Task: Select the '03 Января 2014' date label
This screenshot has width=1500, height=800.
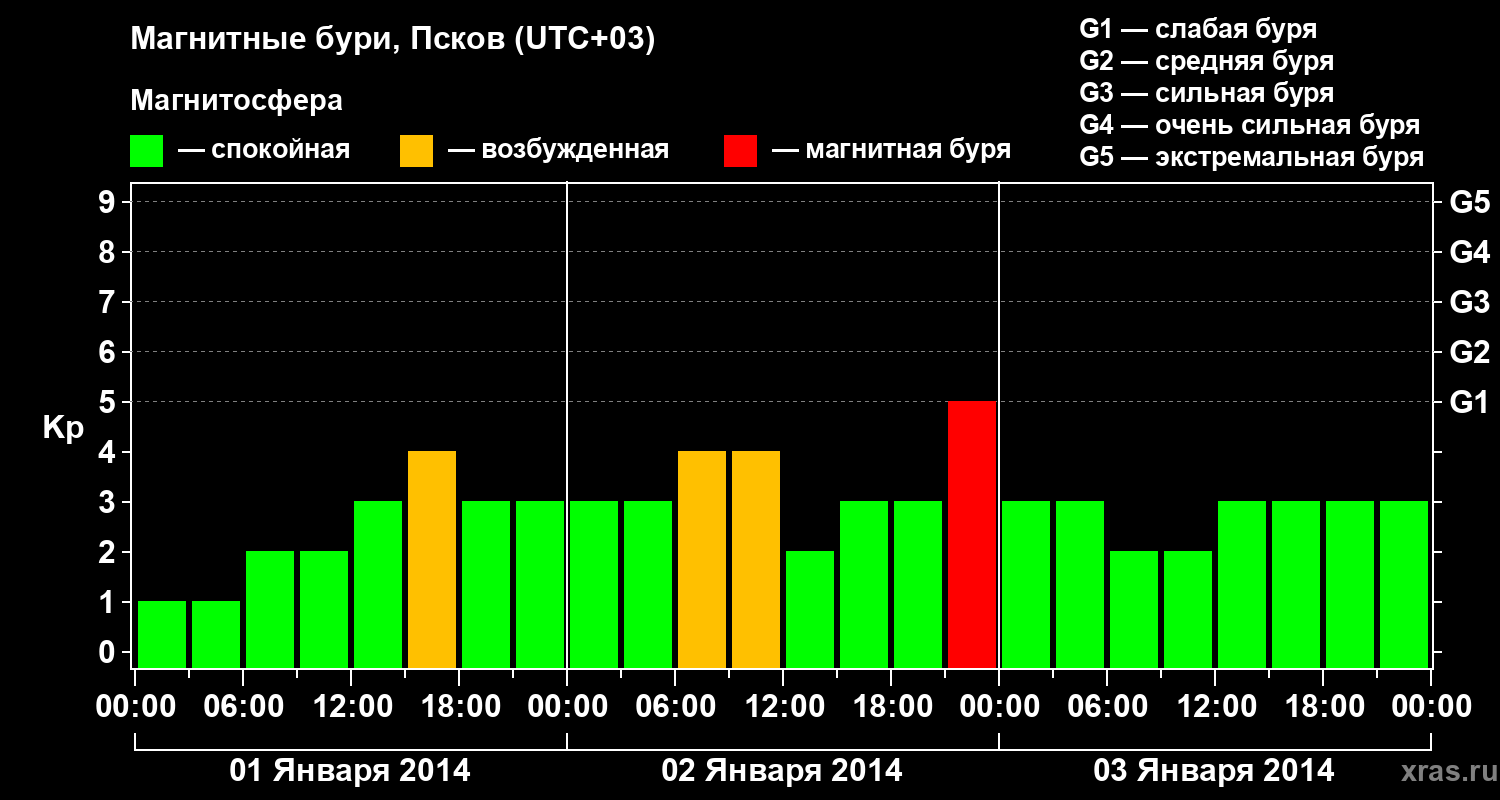Action: [x=1214, y=771]
